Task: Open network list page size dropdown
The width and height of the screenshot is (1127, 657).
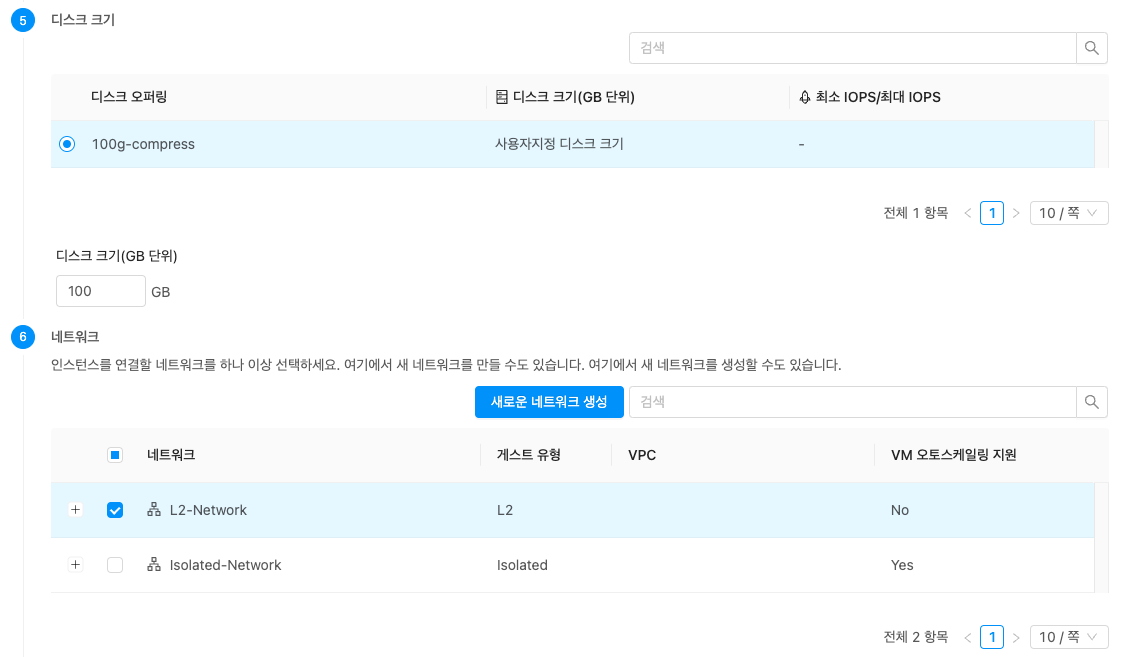Action: coord(1068,637)
